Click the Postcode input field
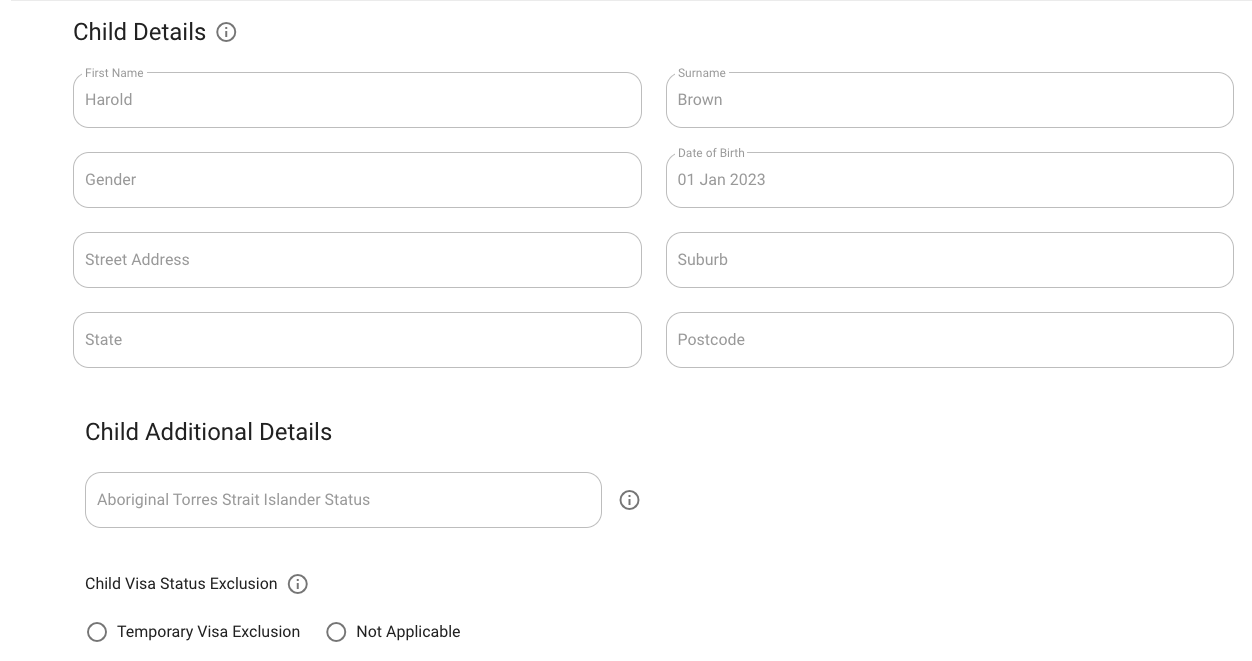Screen dimensions: 1252x661 949,340
